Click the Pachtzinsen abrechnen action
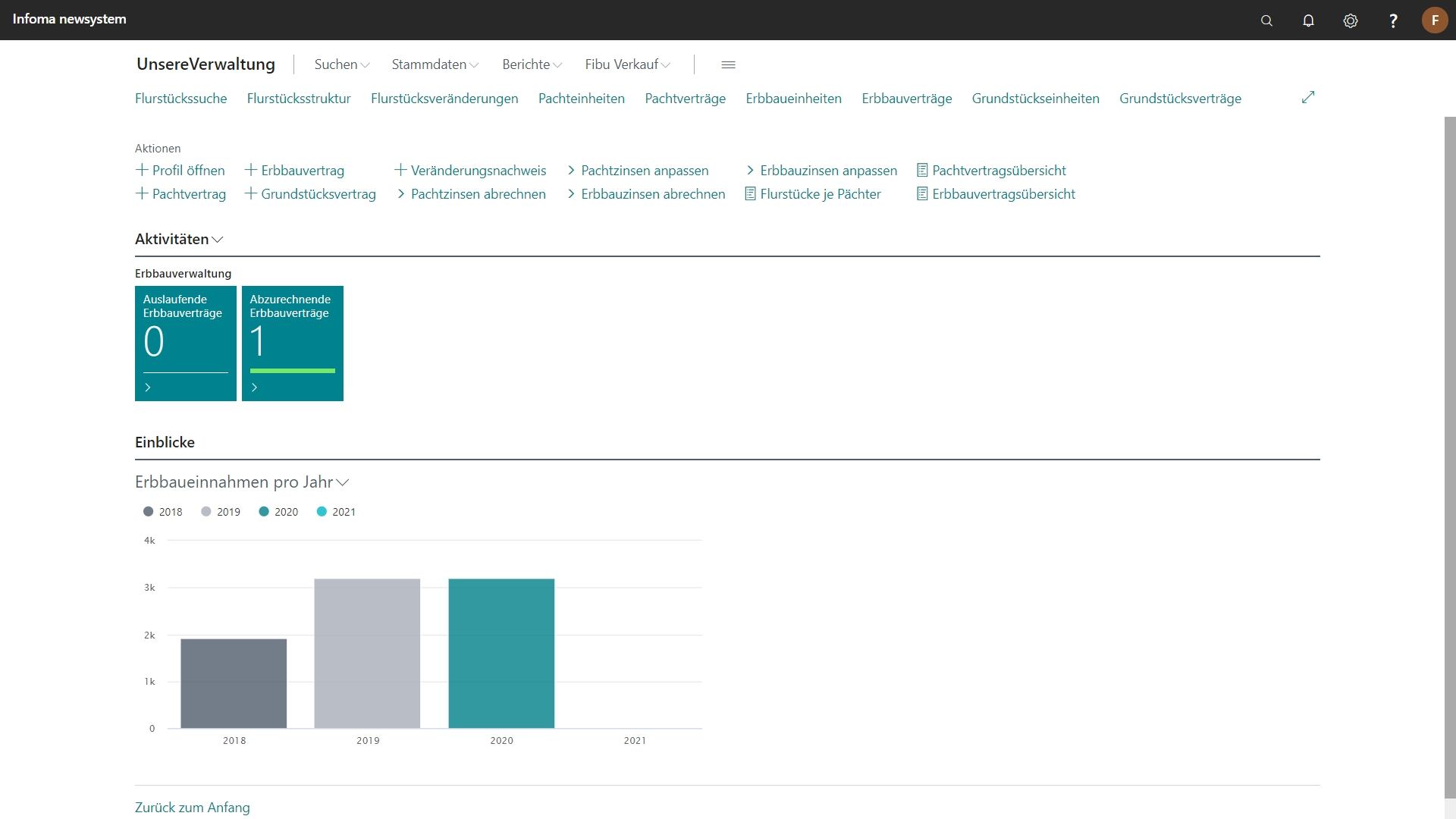 click(477, 194)
